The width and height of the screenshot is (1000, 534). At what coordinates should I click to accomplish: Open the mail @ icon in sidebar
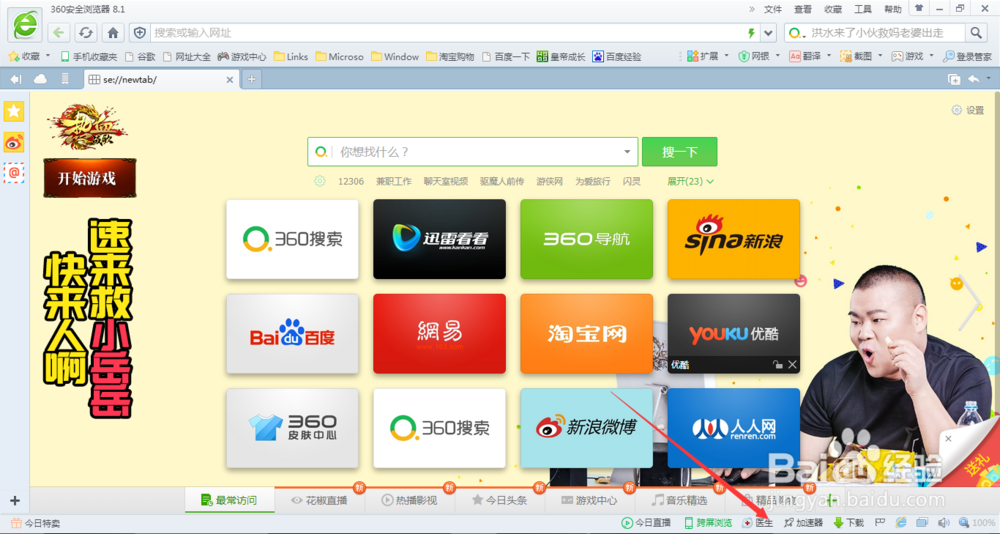(x=13, y=173)
